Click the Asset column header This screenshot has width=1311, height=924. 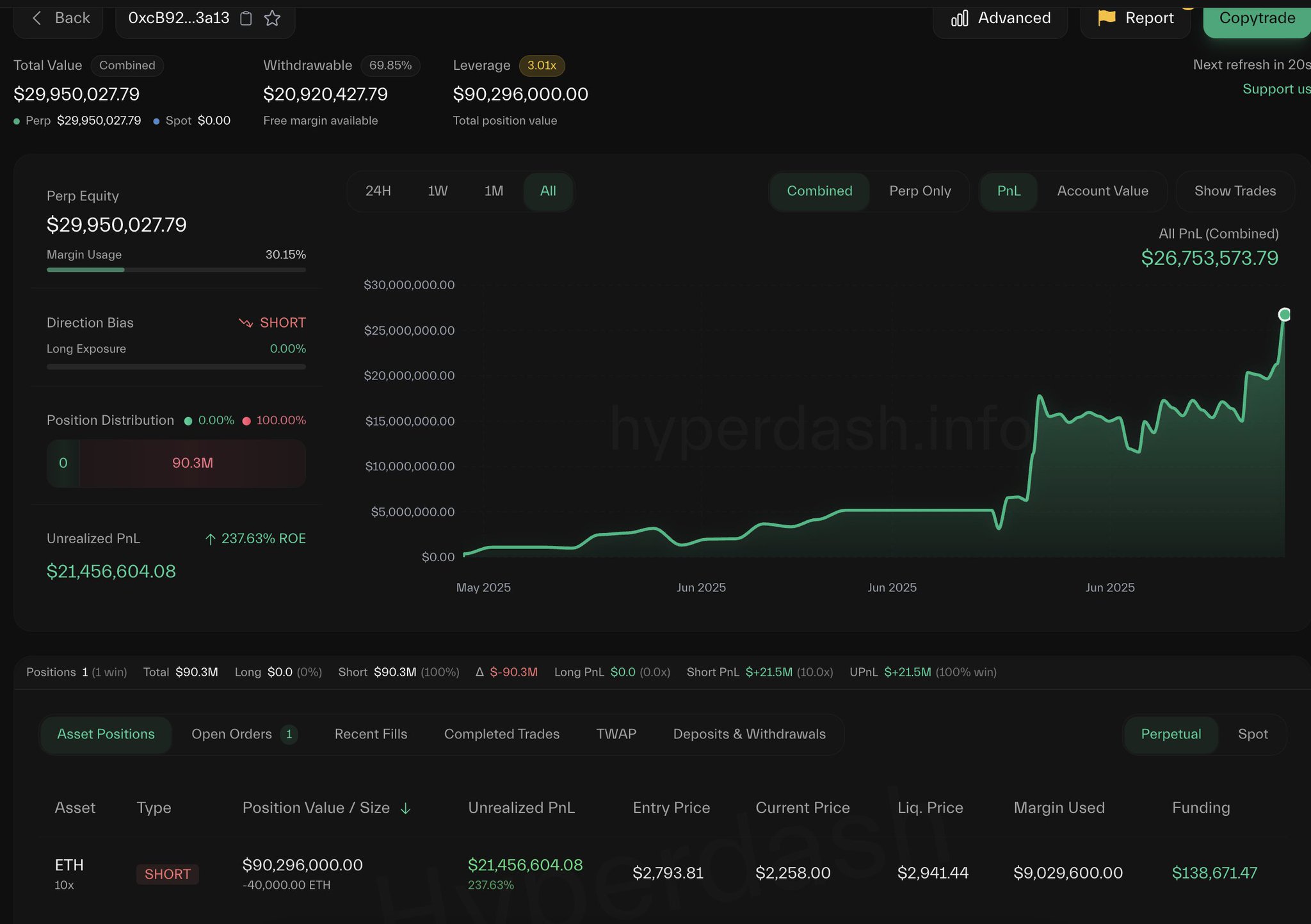[75, 808]
